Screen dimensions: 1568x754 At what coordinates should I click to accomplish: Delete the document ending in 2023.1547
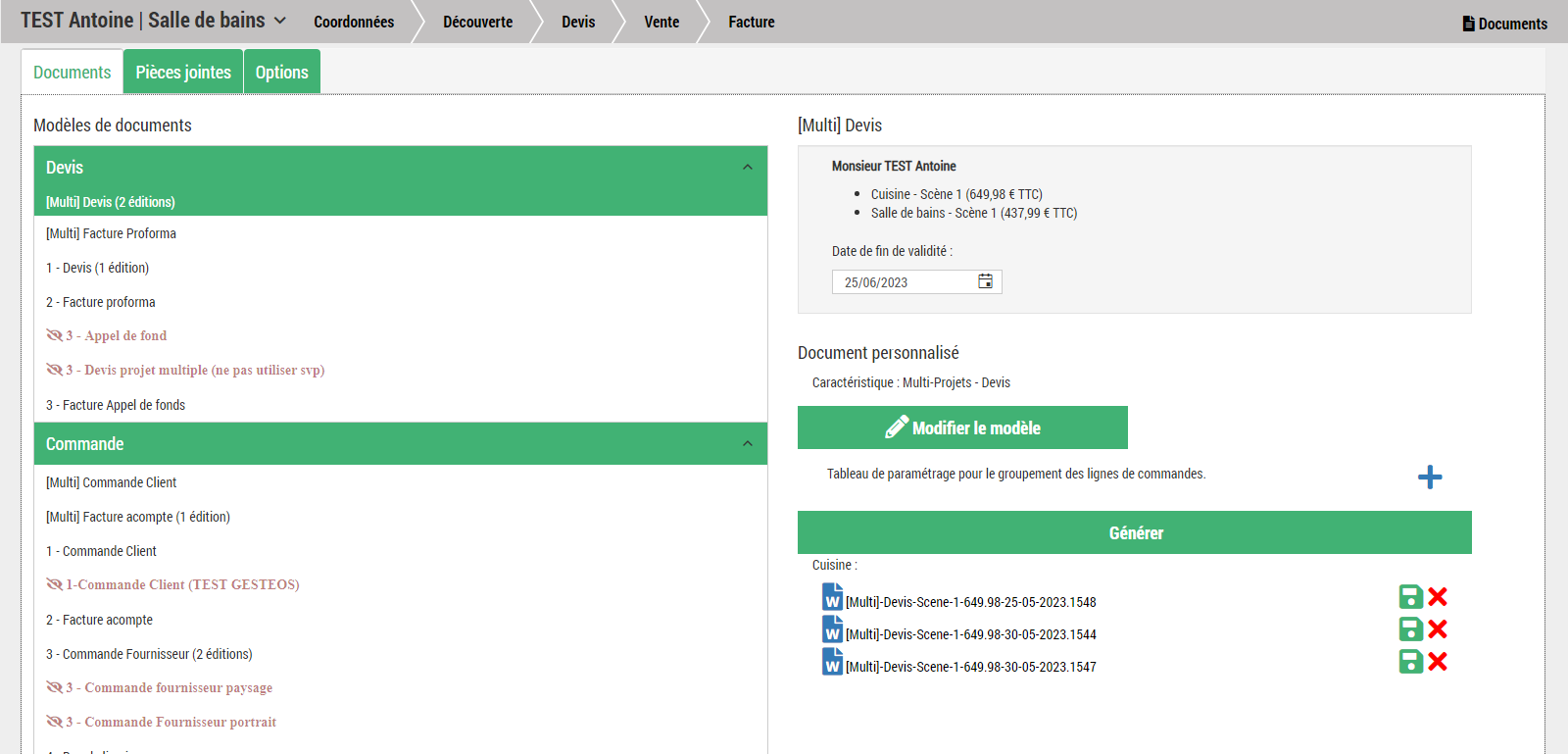point(1438,662)
